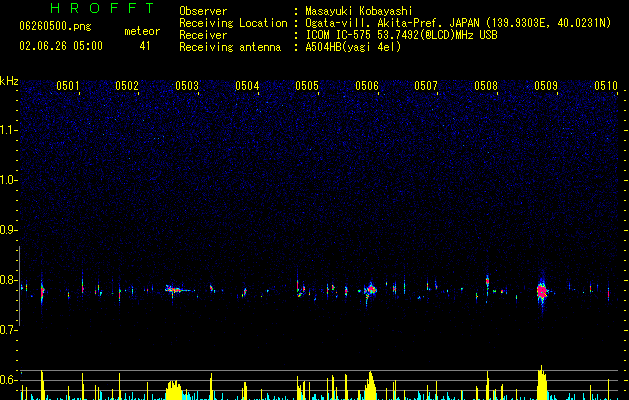Click the meteor label

pyautogui.click(x=142, y=31)
